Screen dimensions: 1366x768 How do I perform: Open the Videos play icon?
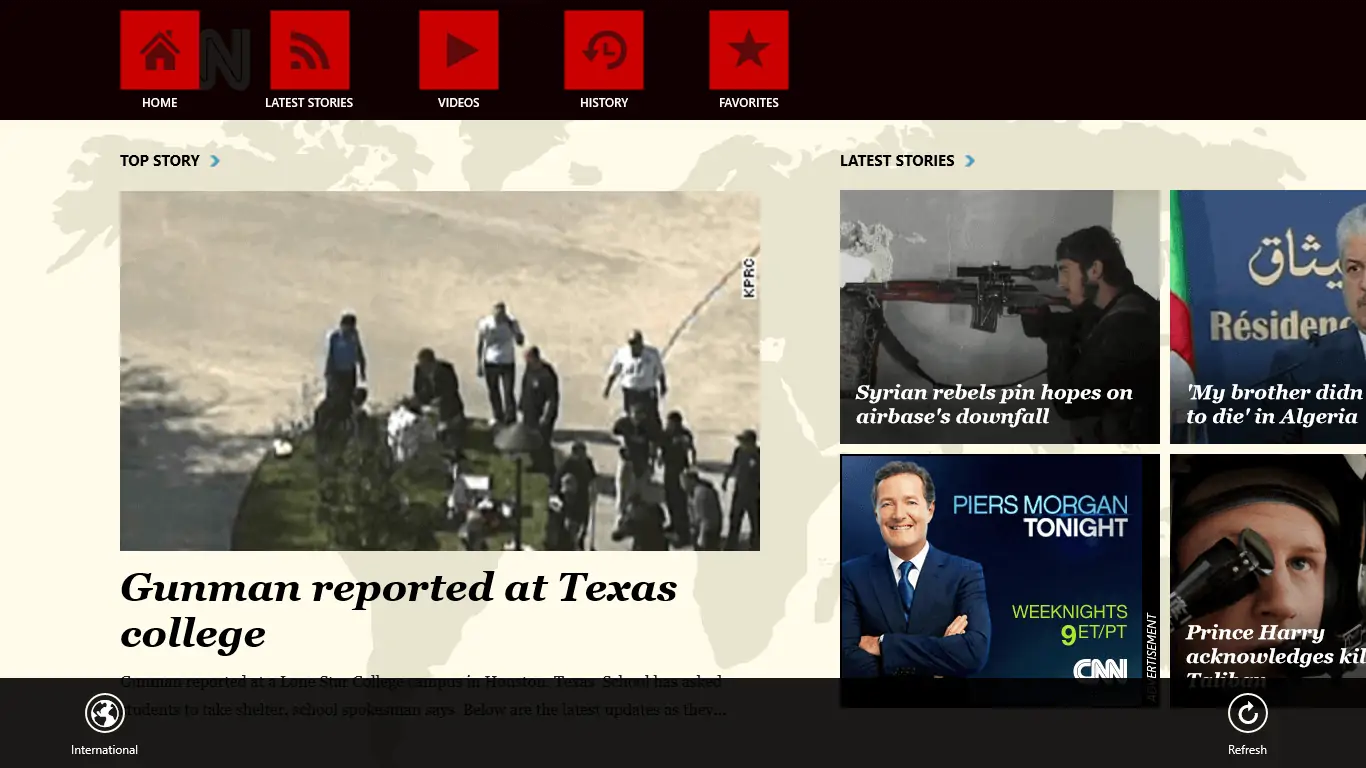(x=459, y=50)
